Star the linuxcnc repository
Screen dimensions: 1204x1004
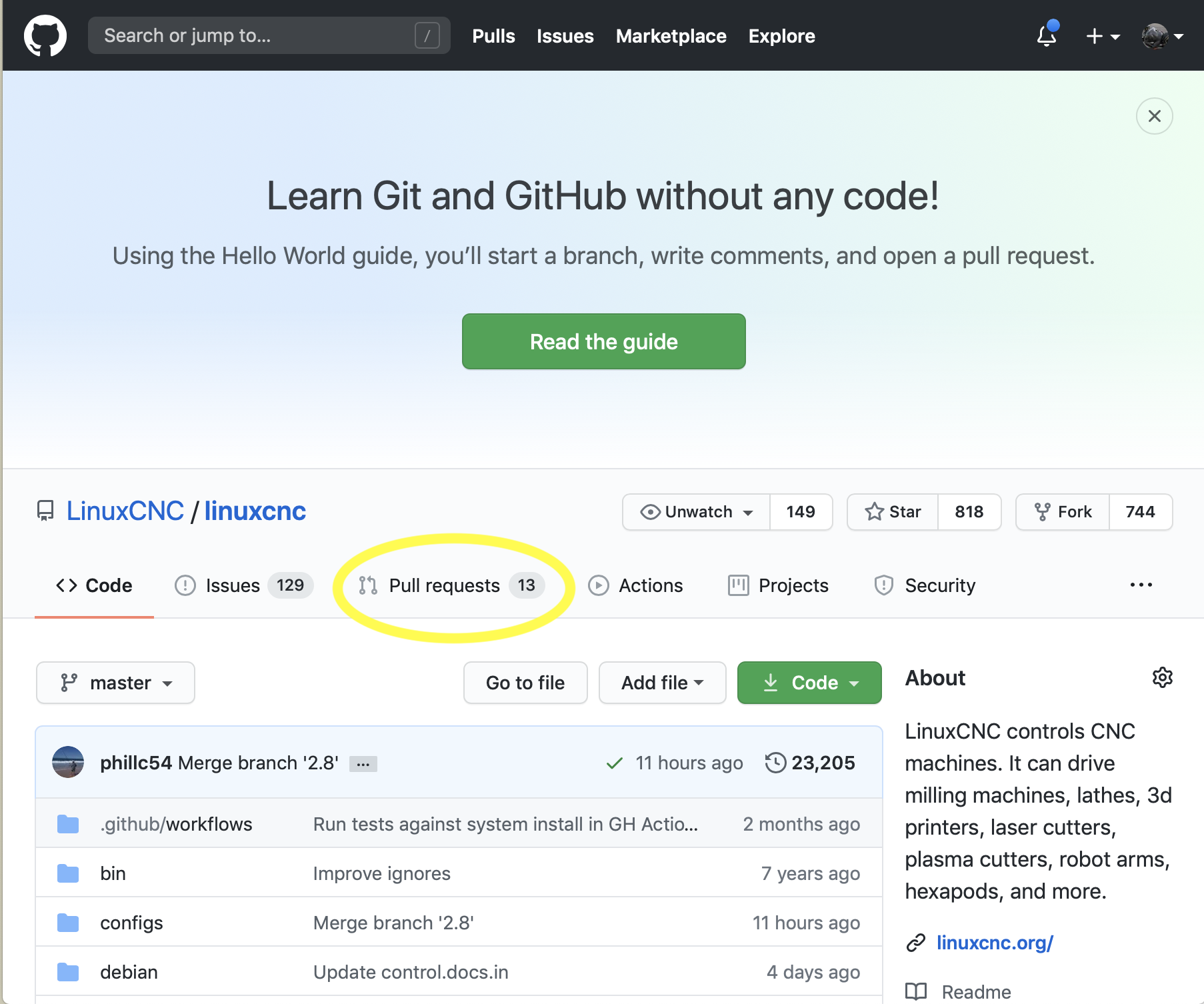pos(893,512)
